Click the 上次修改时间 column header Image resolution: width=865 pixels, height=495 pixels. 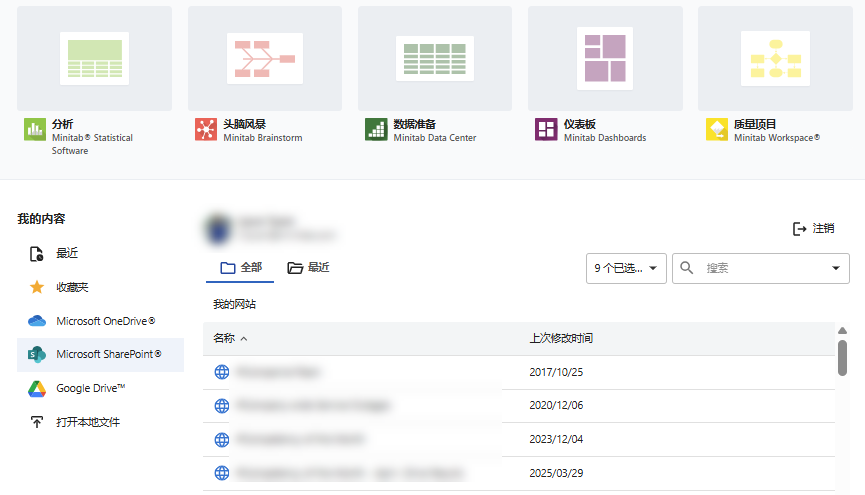[561, 338]
